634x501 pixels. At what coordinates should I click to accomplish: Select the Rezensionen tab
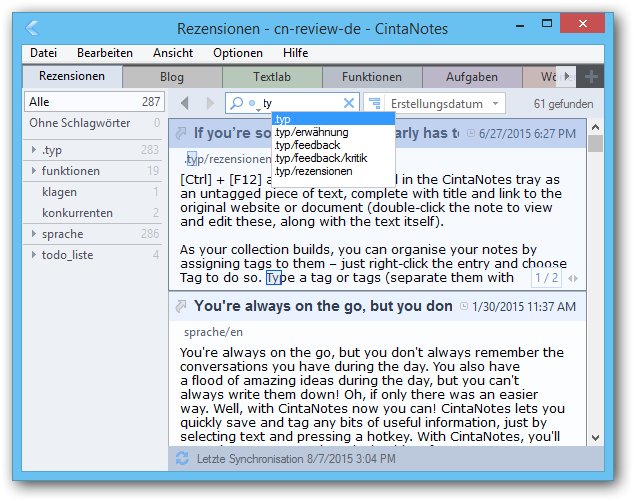pos(72,76)
